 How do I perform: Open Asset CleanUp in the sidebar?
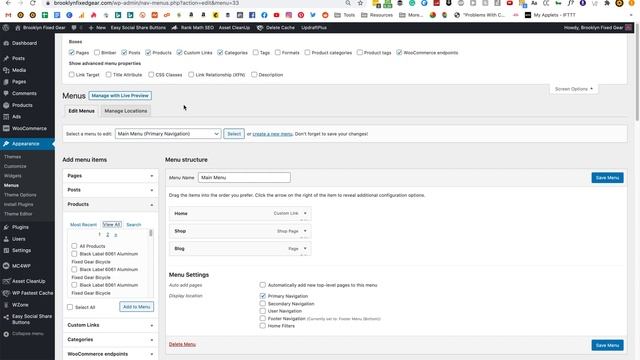(x=28, y=281)
